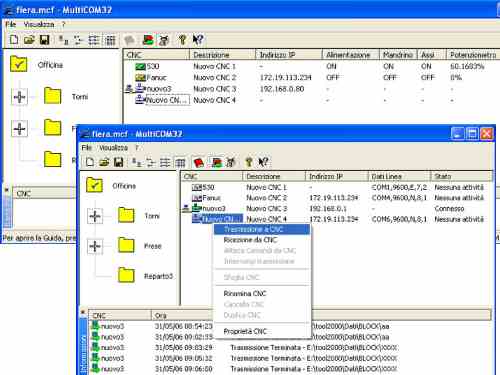Click red-green book icon in front window toolbar
This screenshot has width=500, height=375.
point(216,162)
